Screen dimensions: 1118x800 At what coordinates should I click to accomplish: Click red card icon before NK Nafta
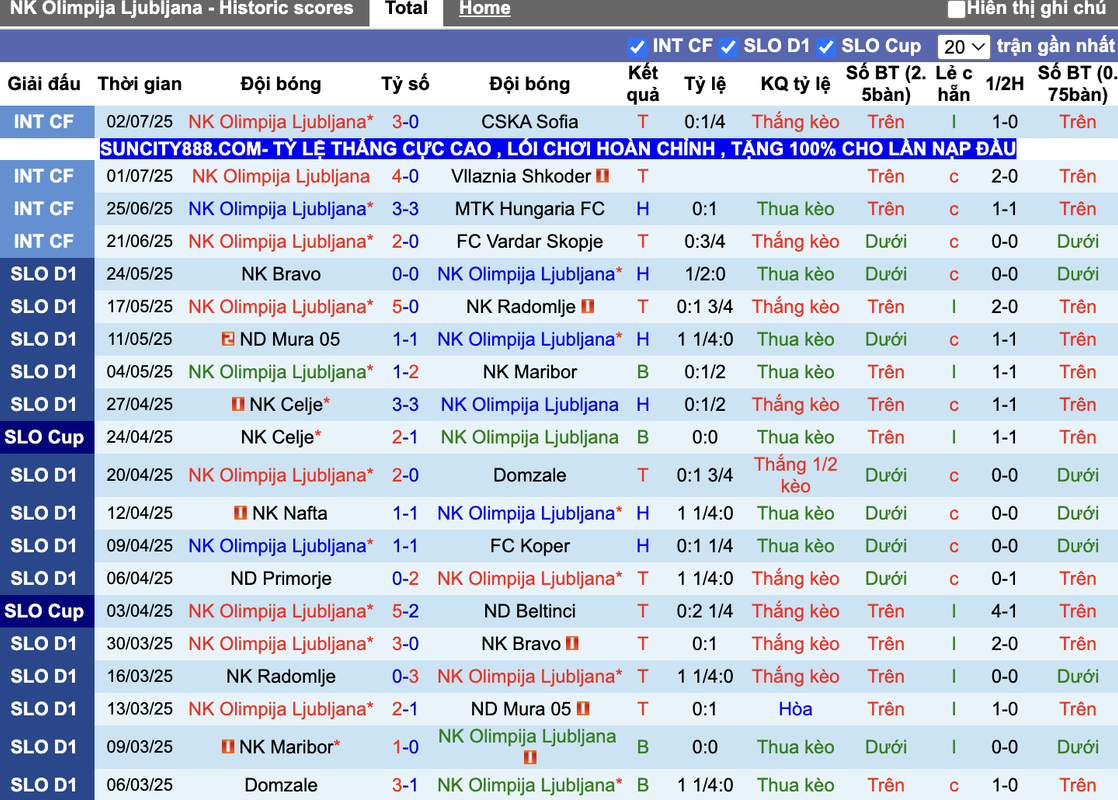(x=241, y=513)
